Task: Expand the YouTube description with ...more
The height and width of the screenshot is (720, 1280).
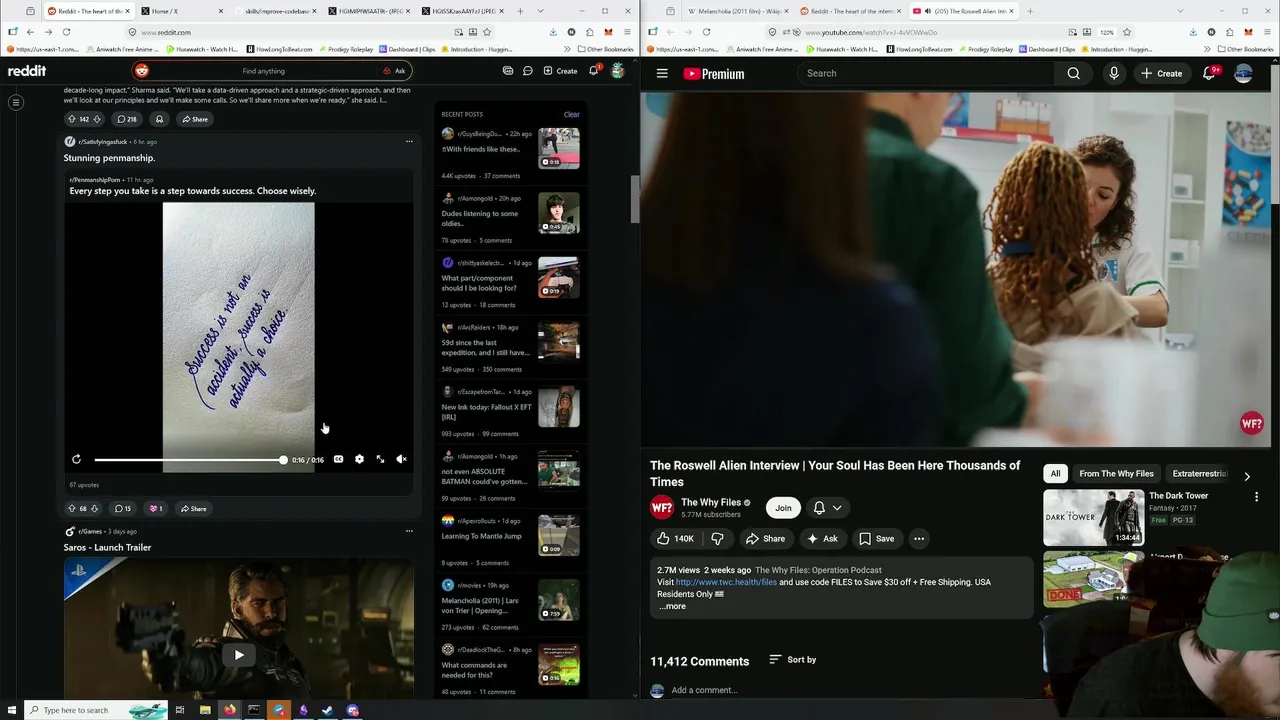Action: pyautogui.click(x=672, y=606)
